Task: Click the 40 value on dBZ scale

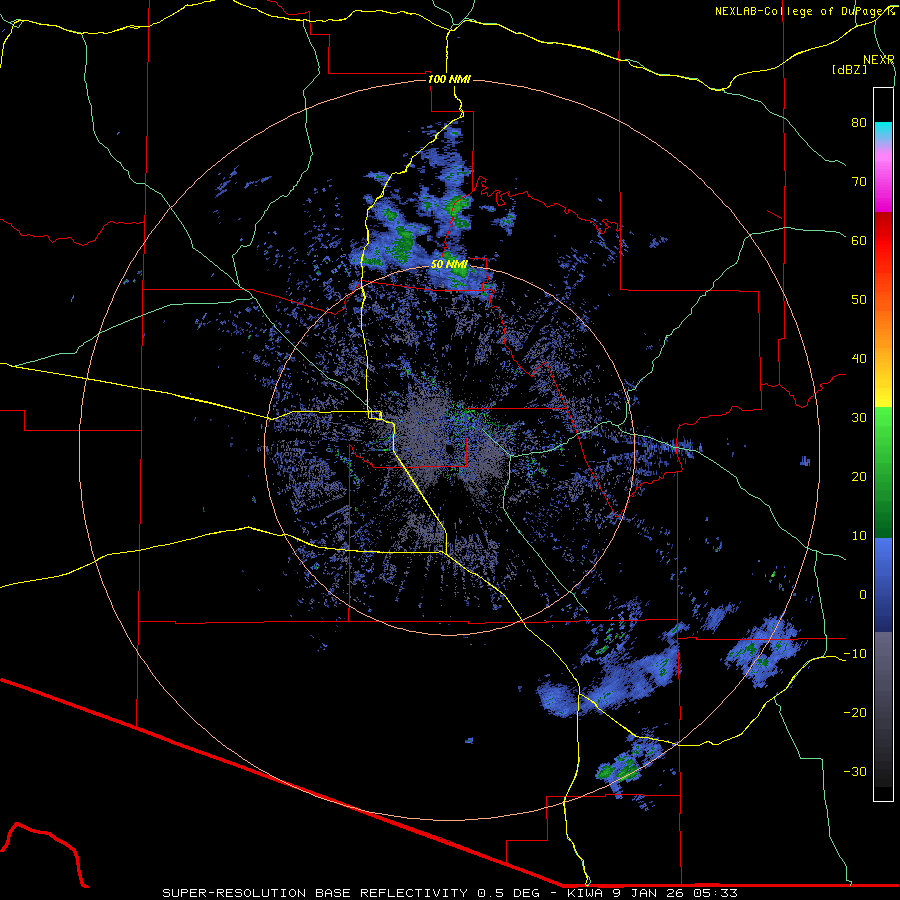Action: coord(859,359)
